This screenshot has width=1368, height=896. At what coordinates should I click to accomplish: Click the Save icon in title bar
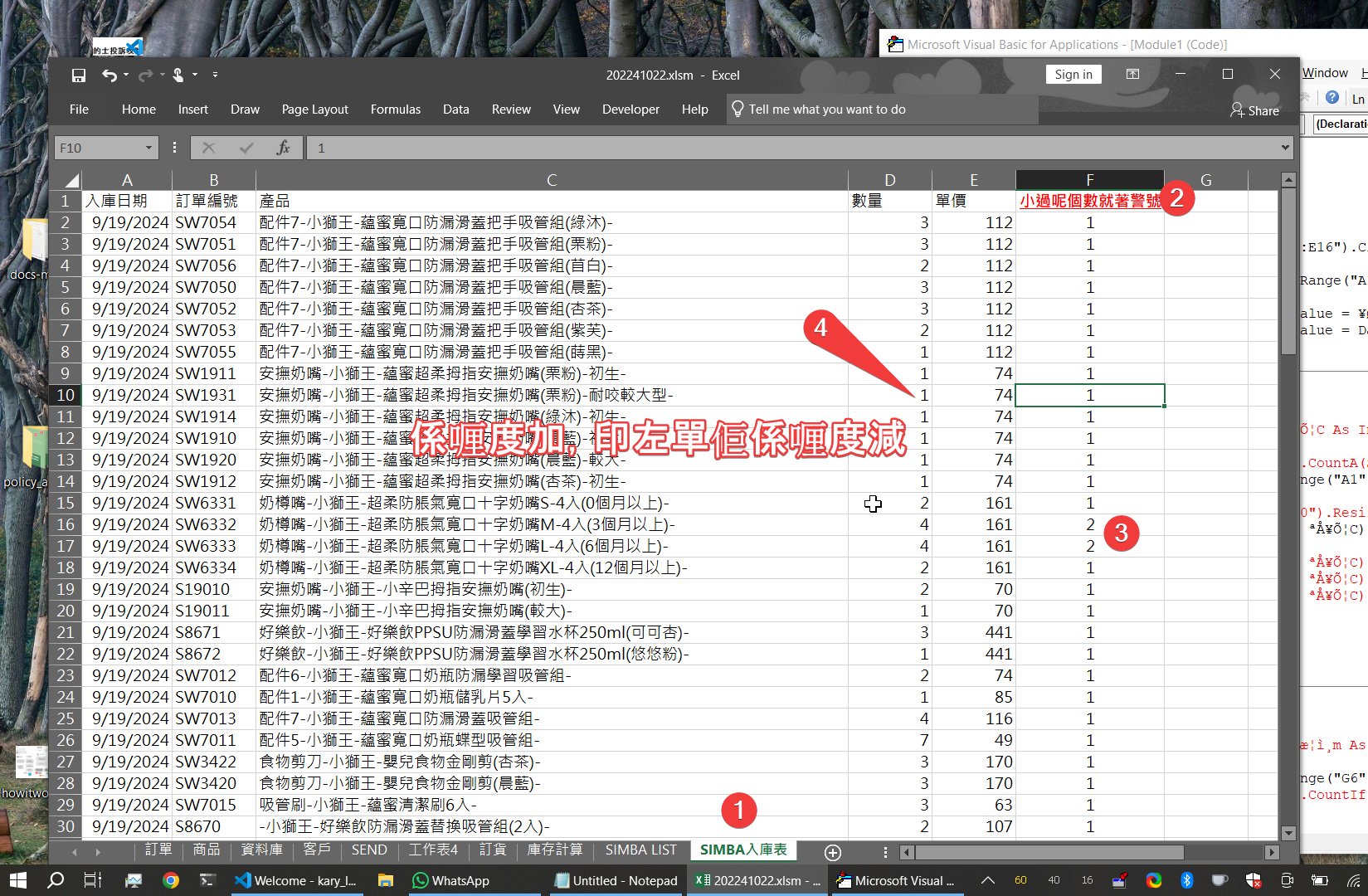coord(79,75)
